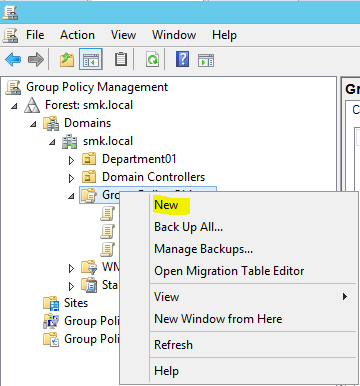The height and width of the screenshot is (386, 360).
Task: Click the Department01 OU folder icon
Action: (89, 159)
